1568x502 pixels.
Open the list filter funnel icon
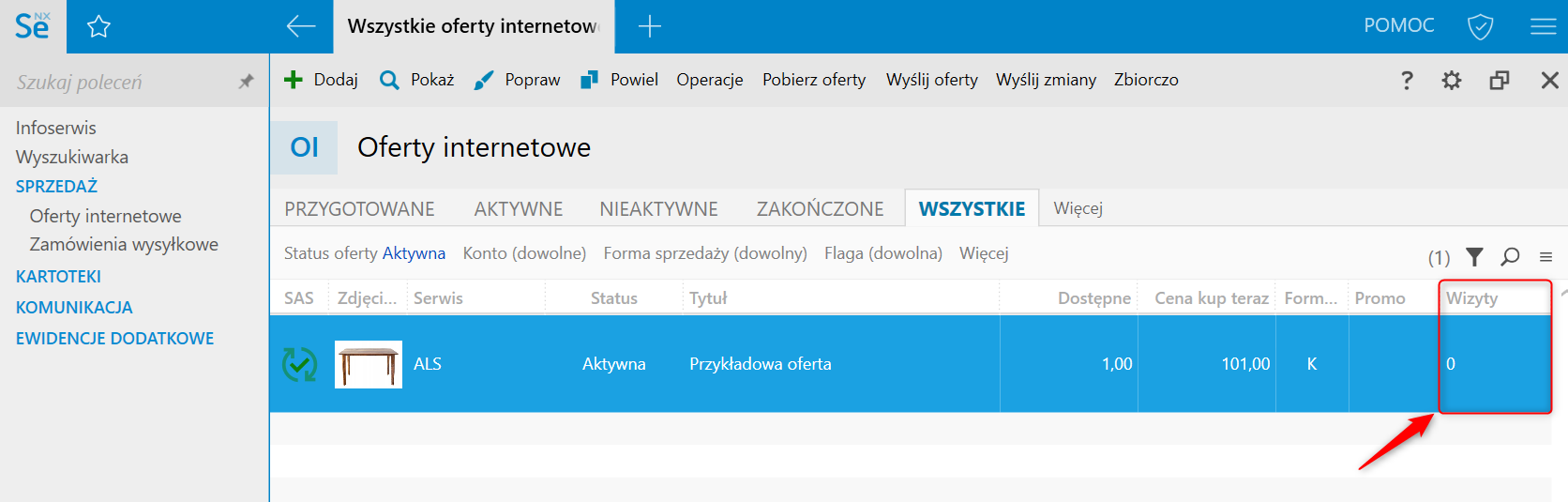(x=1474, y=256)
